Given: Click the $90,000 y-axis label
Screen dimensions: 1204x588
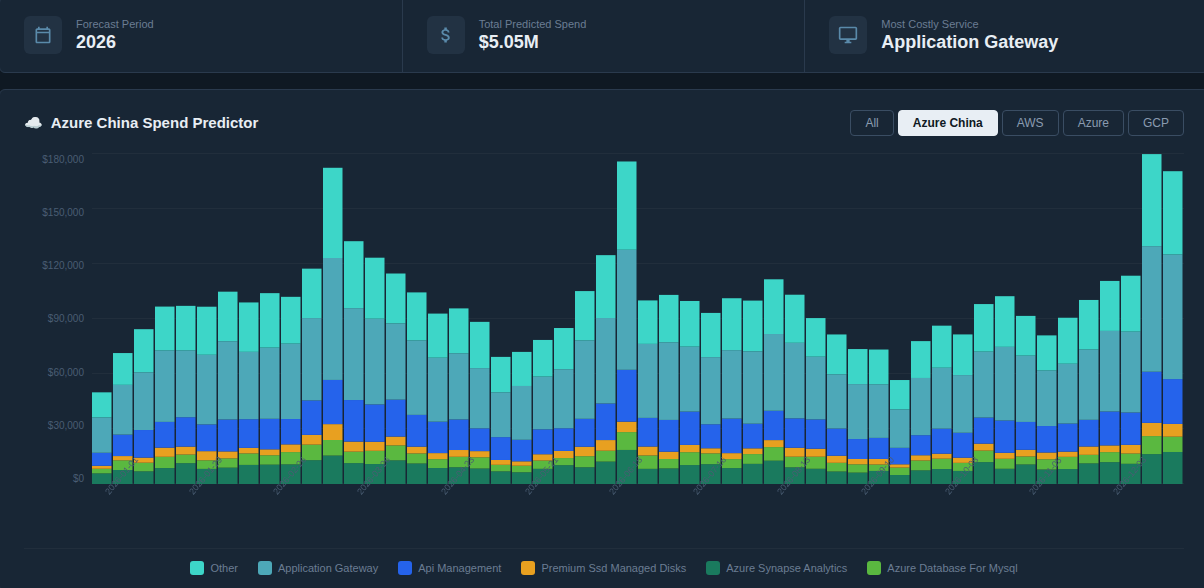Looking at the screenshot, I should click(x=66, y=318).
